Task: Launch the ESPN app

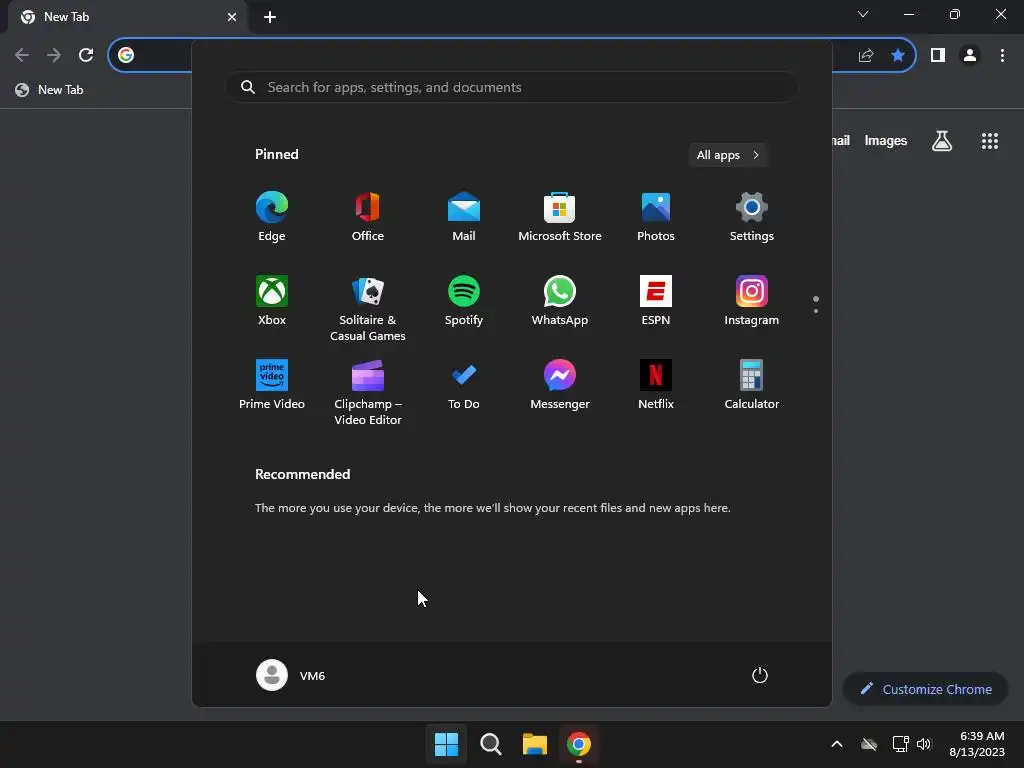Action: click(x=656, y=300)
